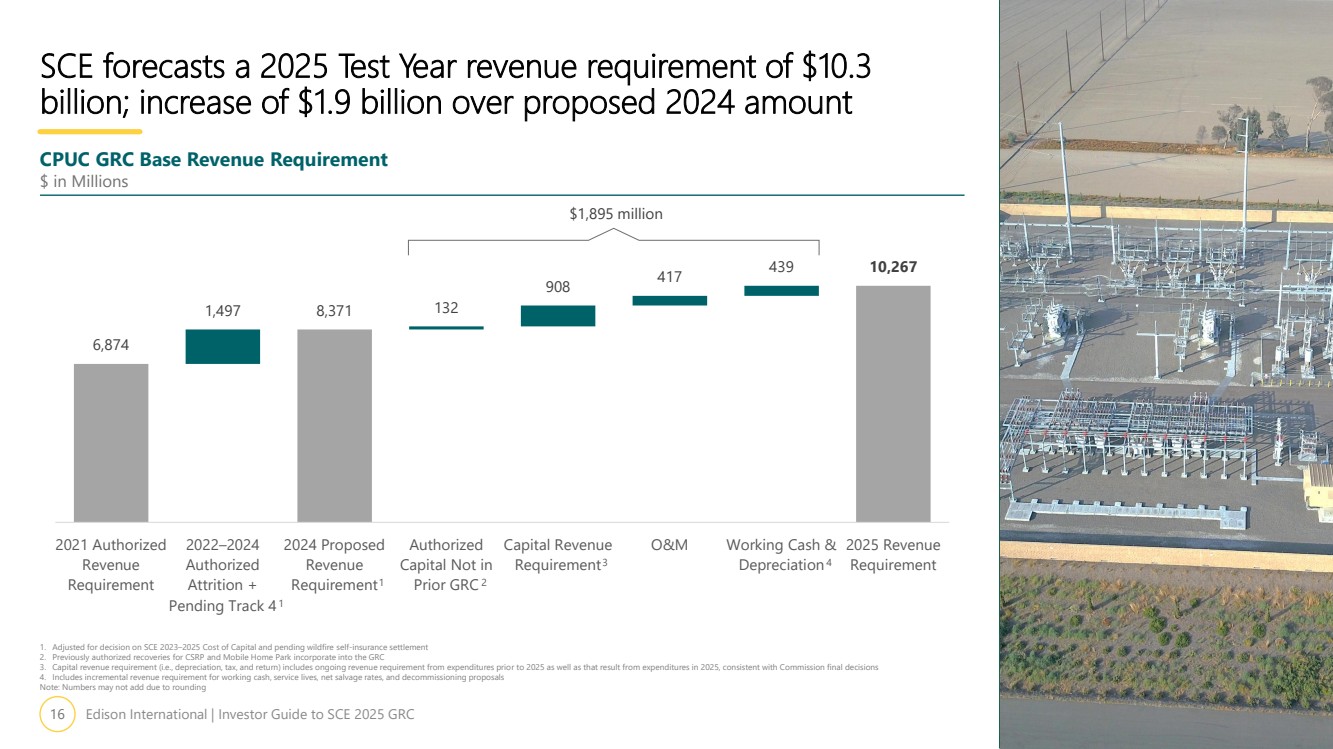Click the teal 908 Capital Revenue bar
The height and width of the screenshot is (749, 1333).
[x=558, y=316]
